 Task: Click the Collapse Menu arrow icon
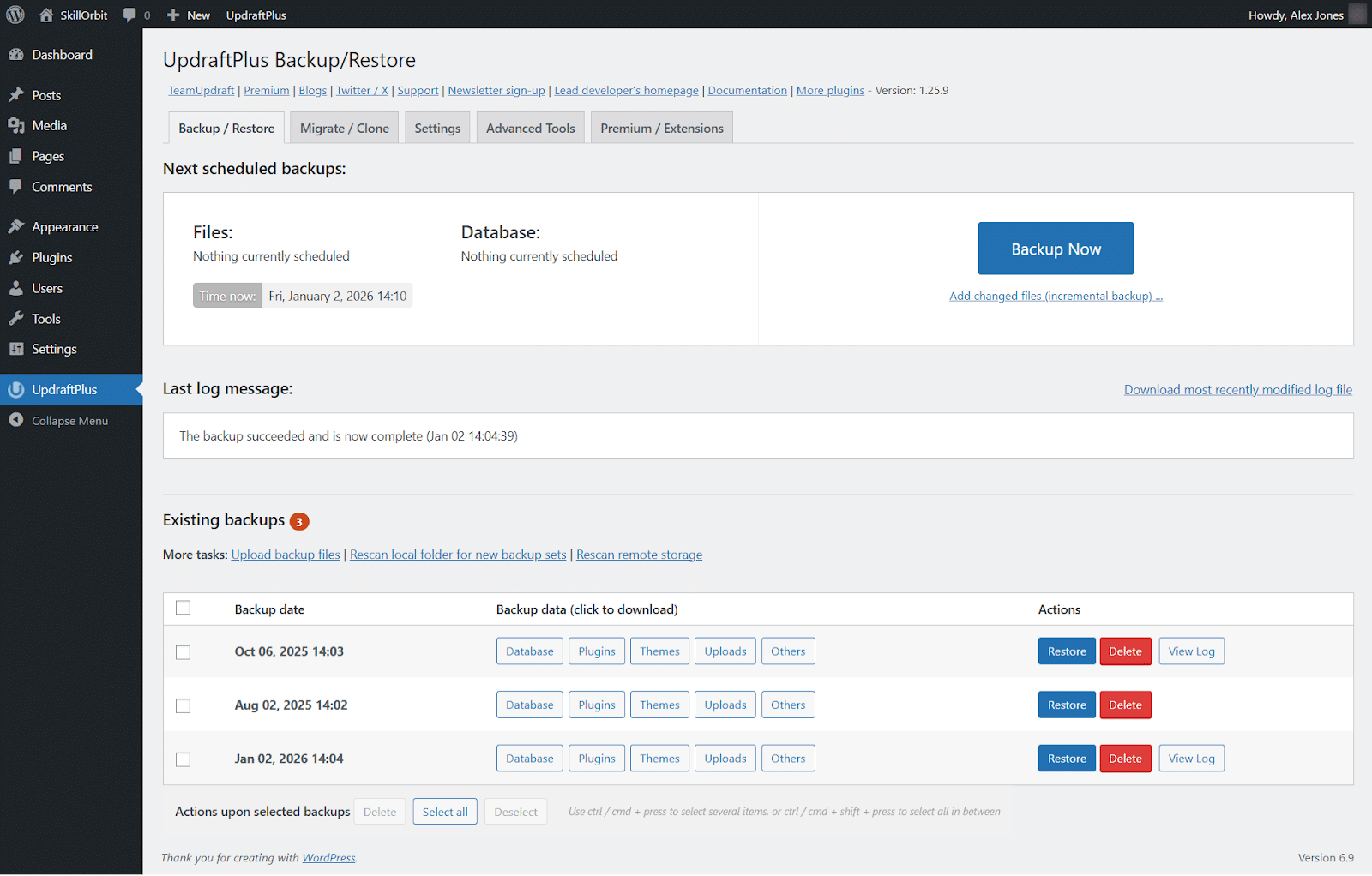(16, 420)
